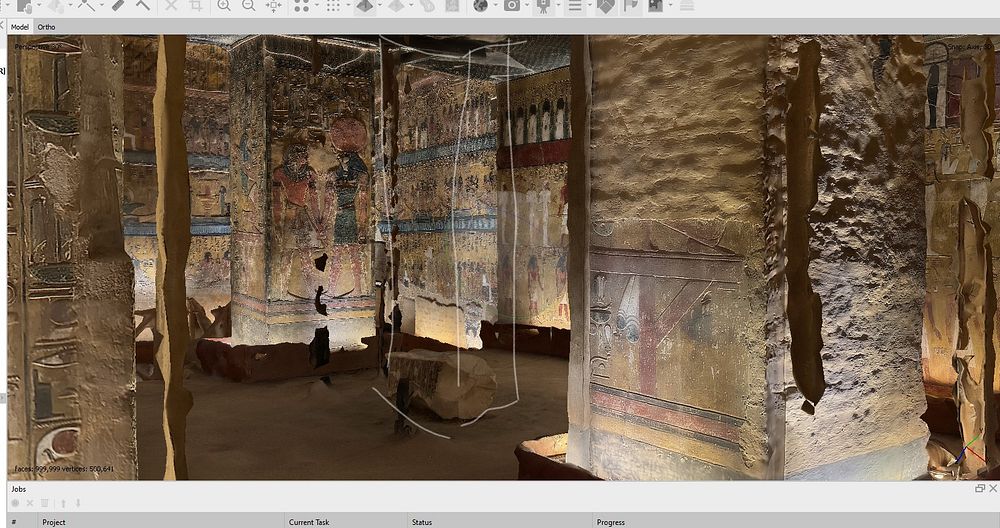Image resolution: width=1000 pixels, height=528 pixels.
Task: Open the dropdown next to the camera icon
Action: click(527, 6)
